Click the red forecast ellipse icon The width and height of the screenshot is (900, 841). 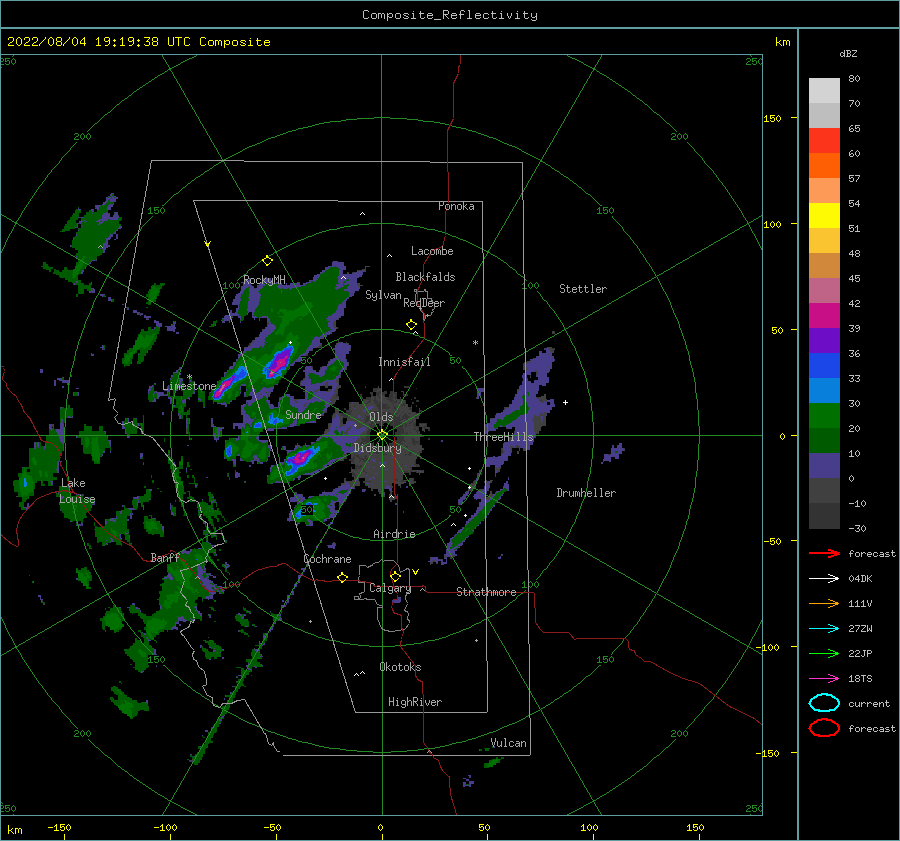[x=824, y=728]
